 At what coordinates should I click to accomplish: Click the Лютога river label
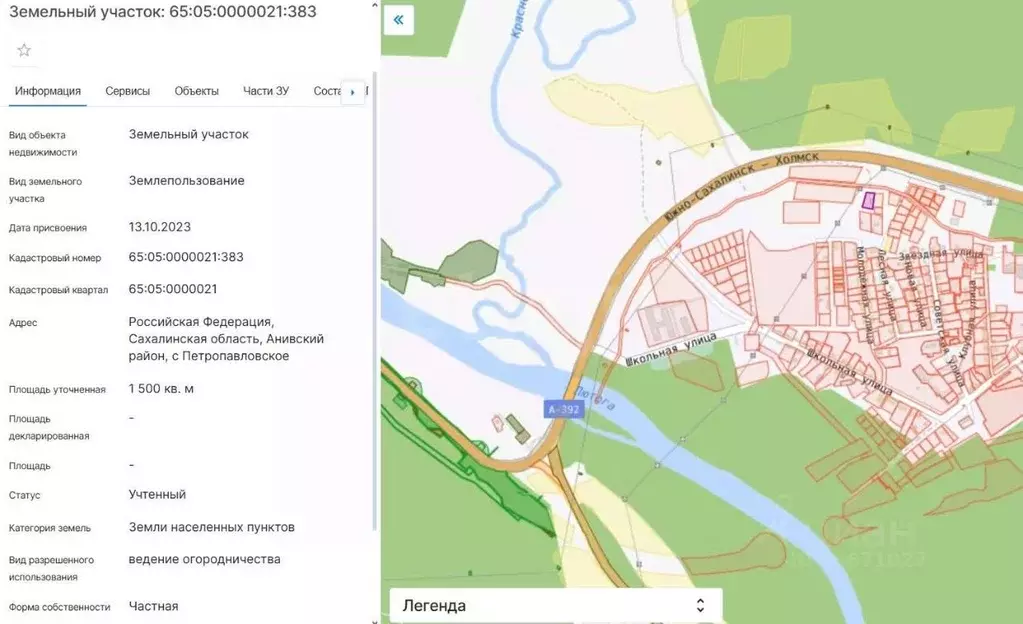(x=594, y=398)
